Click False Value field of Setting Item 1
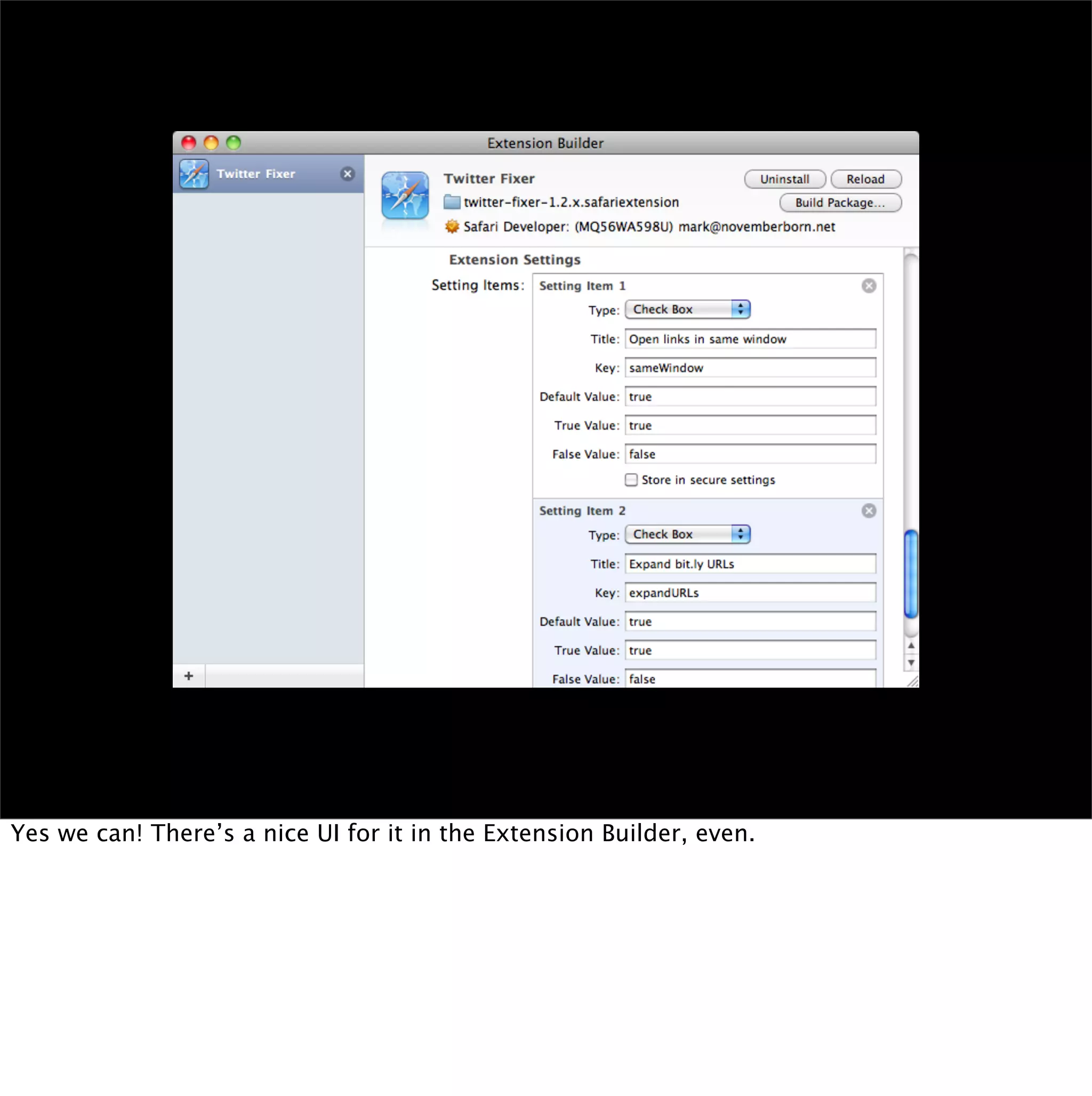The image size is (1092, 1096). click(750, 454)
